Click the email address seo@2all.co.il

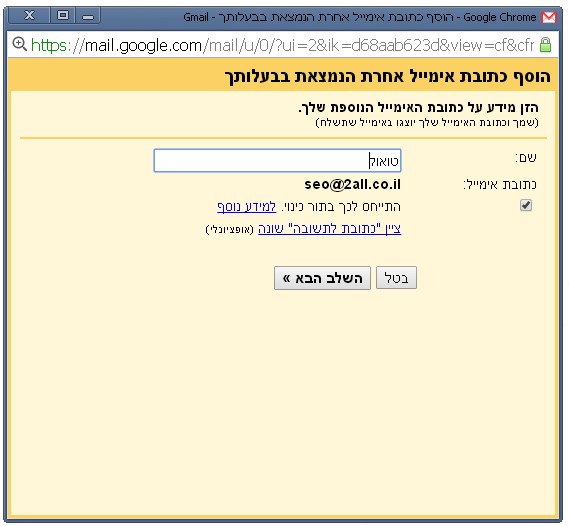tap(353, 184)
